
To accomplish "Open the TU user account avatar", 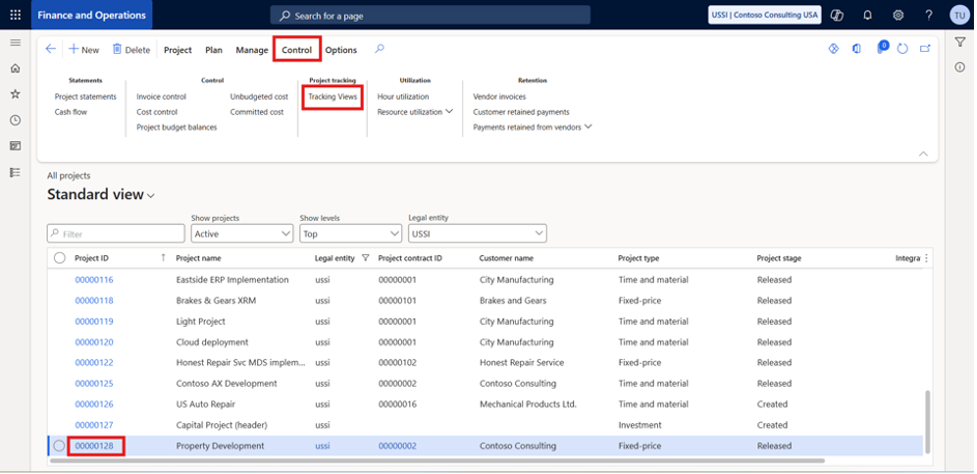I will [x=960, y=15].
